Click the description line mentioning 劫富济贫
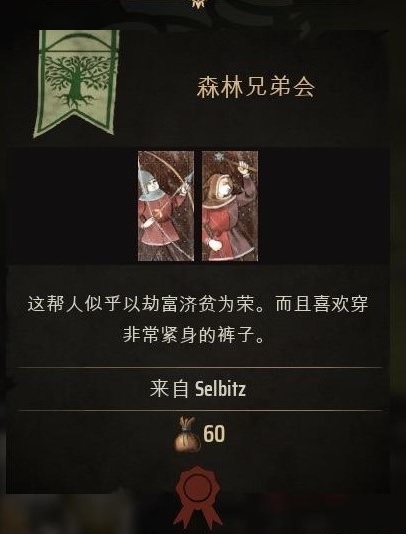This screenshot has height=534, width=406. tap(198, 304)
